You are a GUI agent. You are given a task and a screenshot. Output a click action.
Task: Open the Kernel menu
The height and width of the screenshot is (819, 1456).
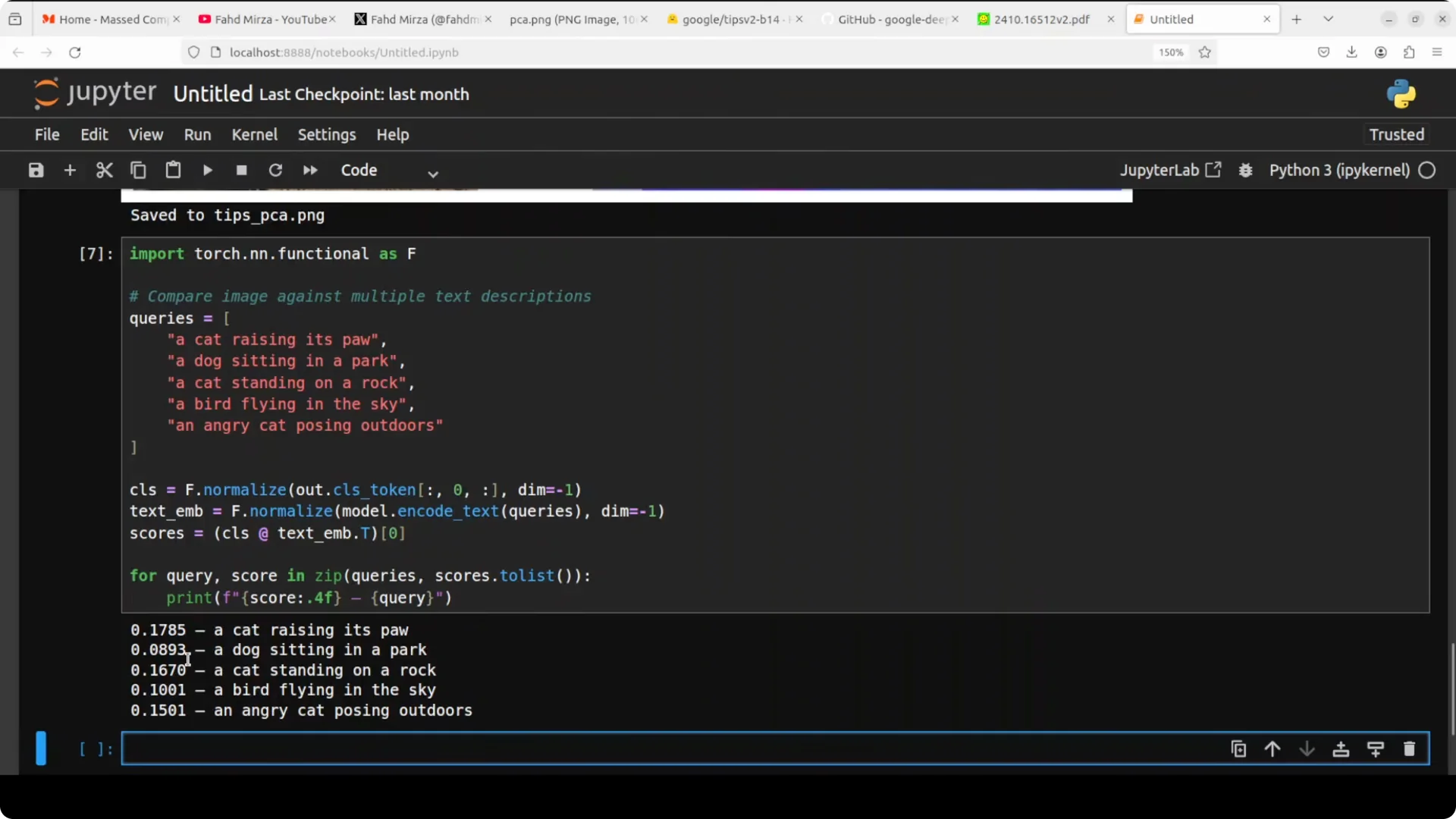point(254,134)
